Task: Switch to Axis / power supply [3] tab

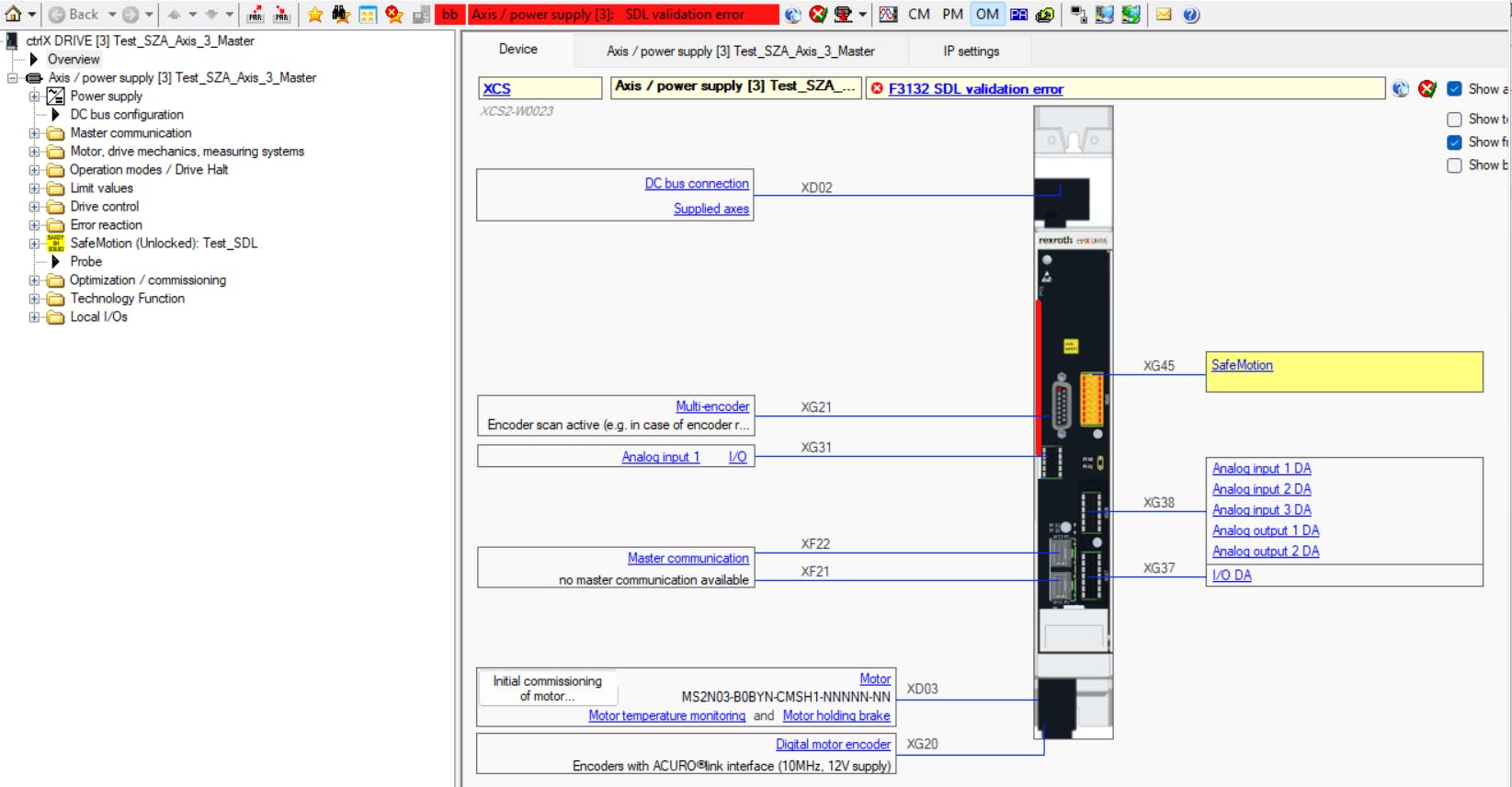Action: click(x=741, y=51)
